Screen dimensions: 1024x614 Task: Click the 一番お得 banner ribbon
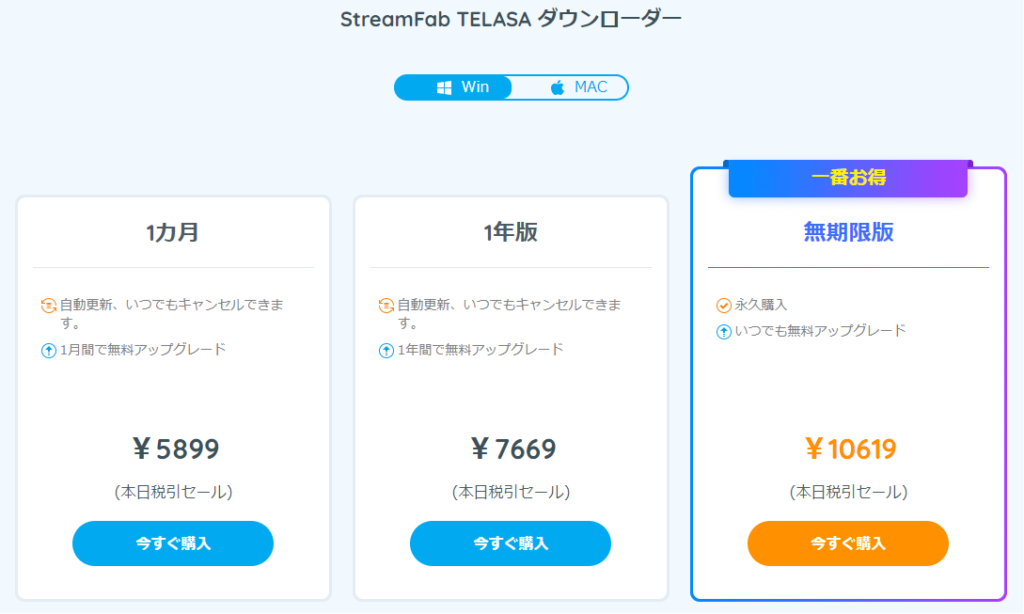click(x=848, y=178)
